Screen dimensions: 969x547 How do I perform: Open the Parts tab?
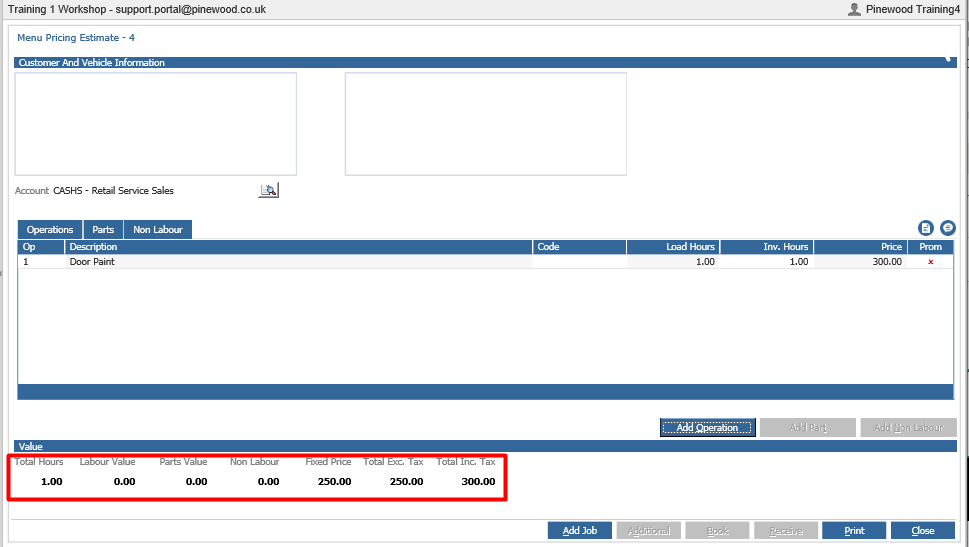(x=103, y=229)
